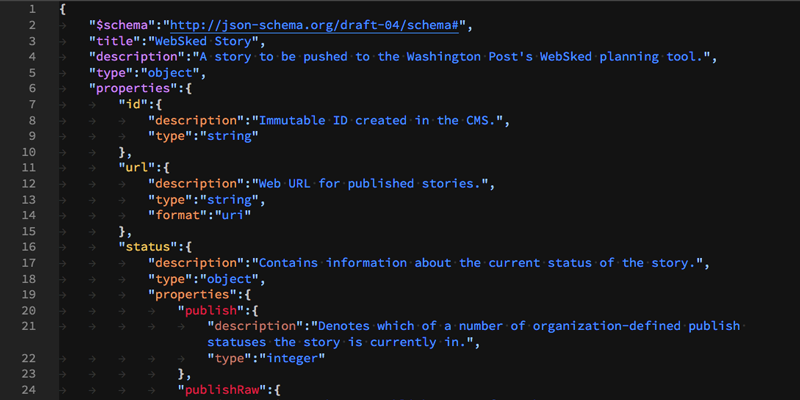Viewport: 800px width, 400px height.
Task: Click the "id" key
Action: 133,104
